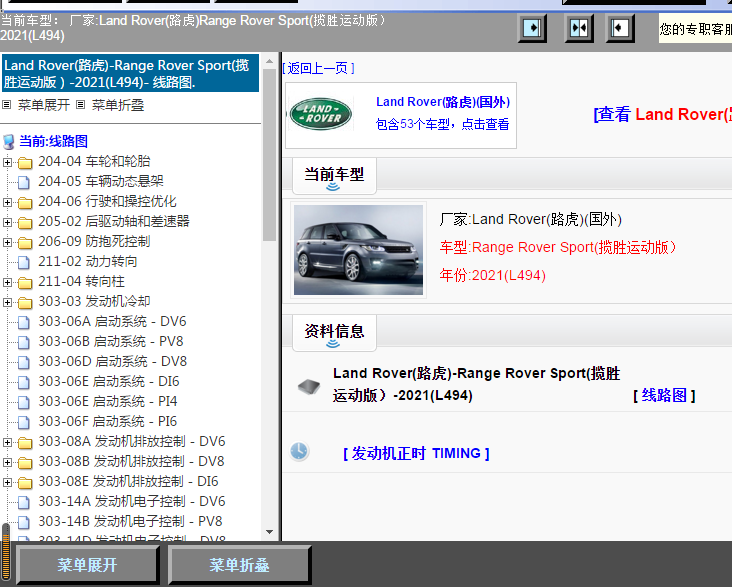Viewport: 732px width, 587px height.
Task: Select the blue header Land Rover 线路图 title
Action: (130, 73)
